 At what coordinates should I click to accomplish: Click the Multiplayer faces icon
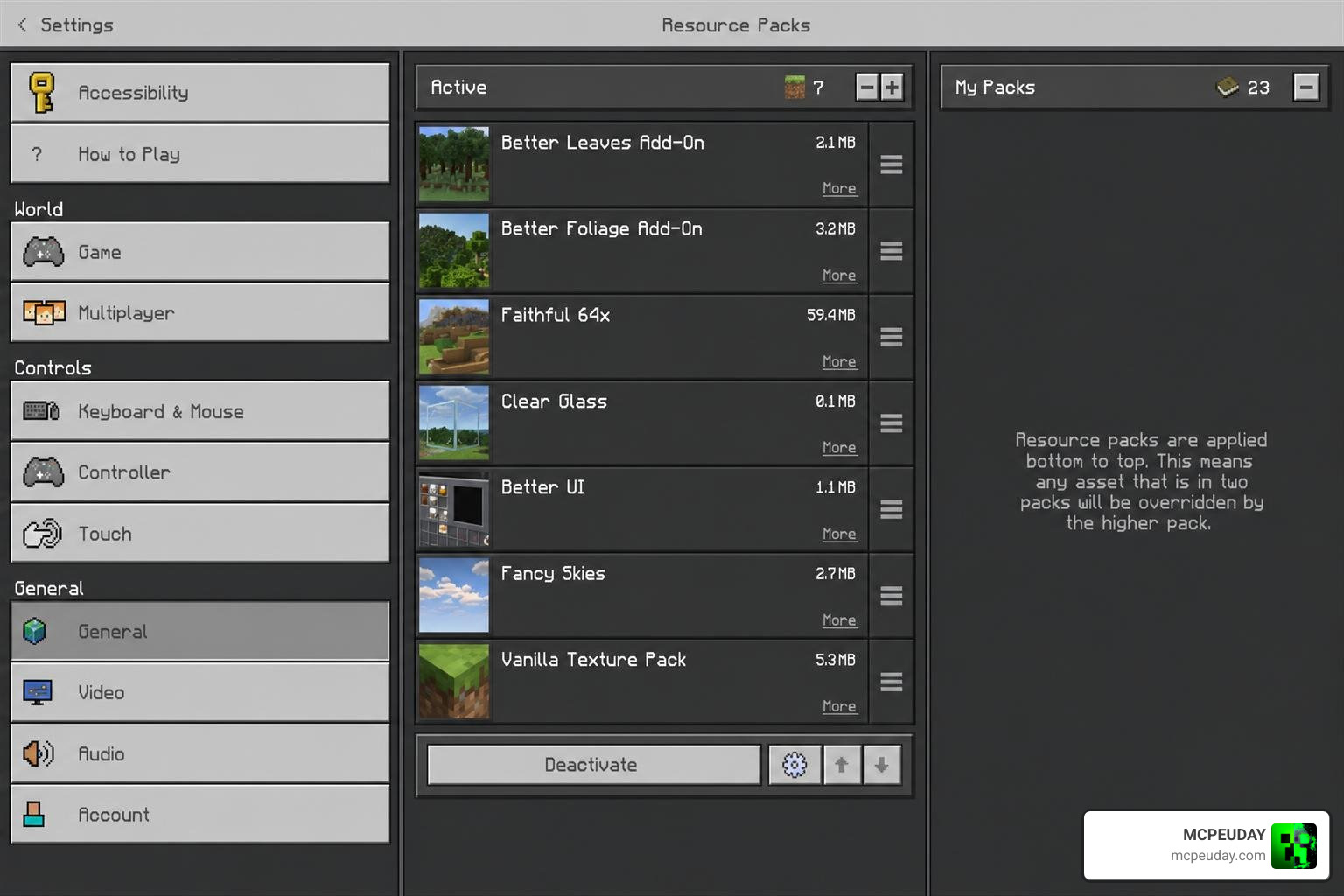(44, 312)
